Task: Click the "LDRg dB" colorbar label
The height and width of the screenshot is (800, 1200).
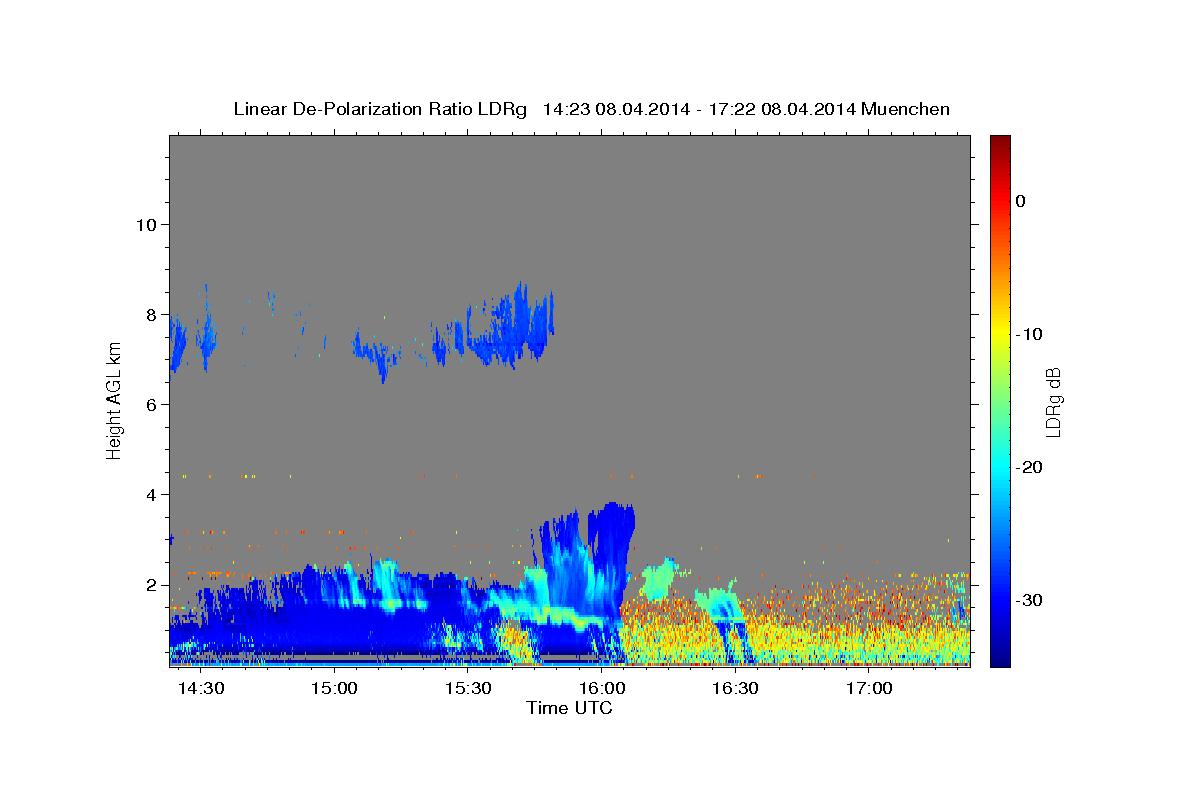Action: (x=1052, y=402)
